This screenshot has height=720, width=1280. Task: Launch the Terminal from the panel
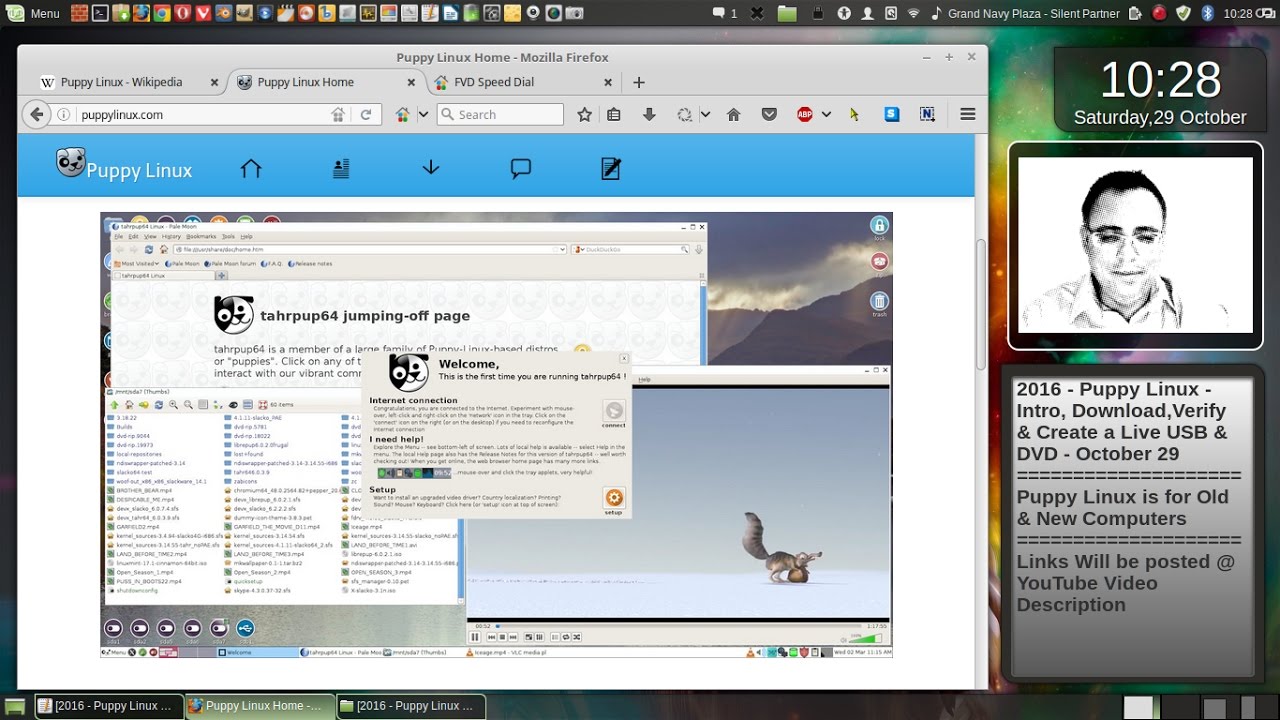click(100, 13)
